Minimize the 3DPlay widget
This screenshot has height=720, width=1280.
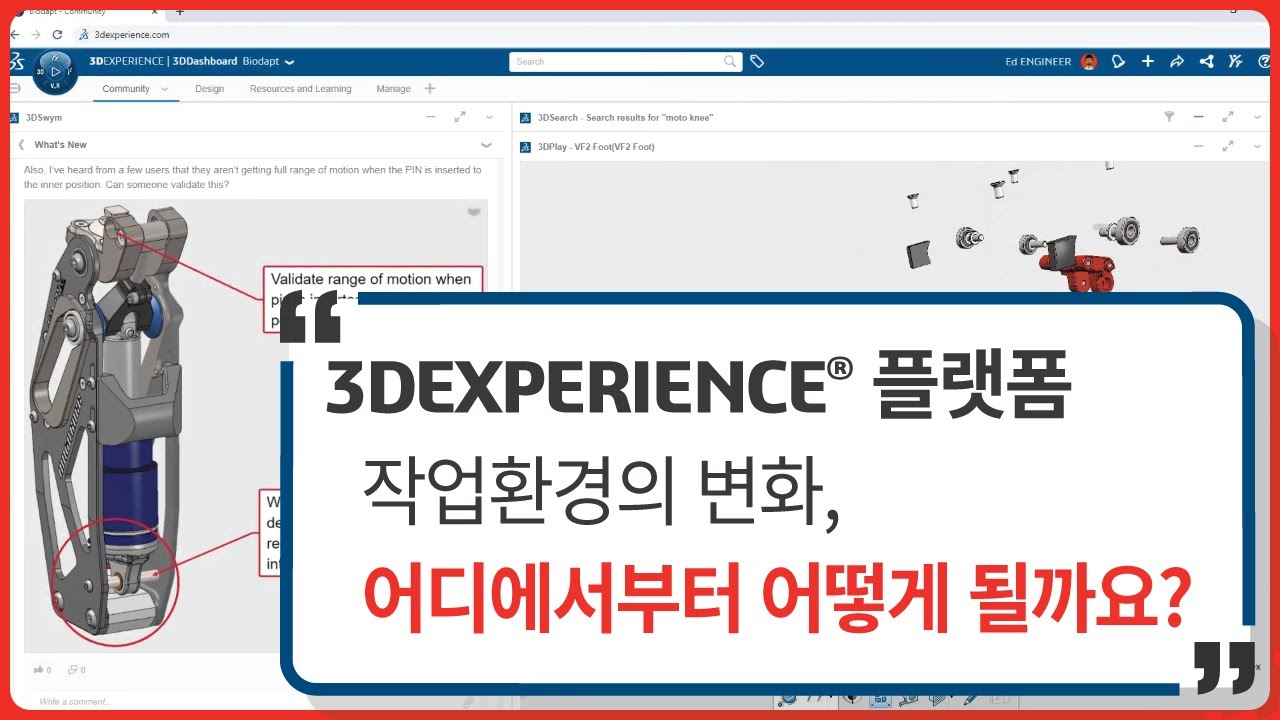click(1198, 146)
